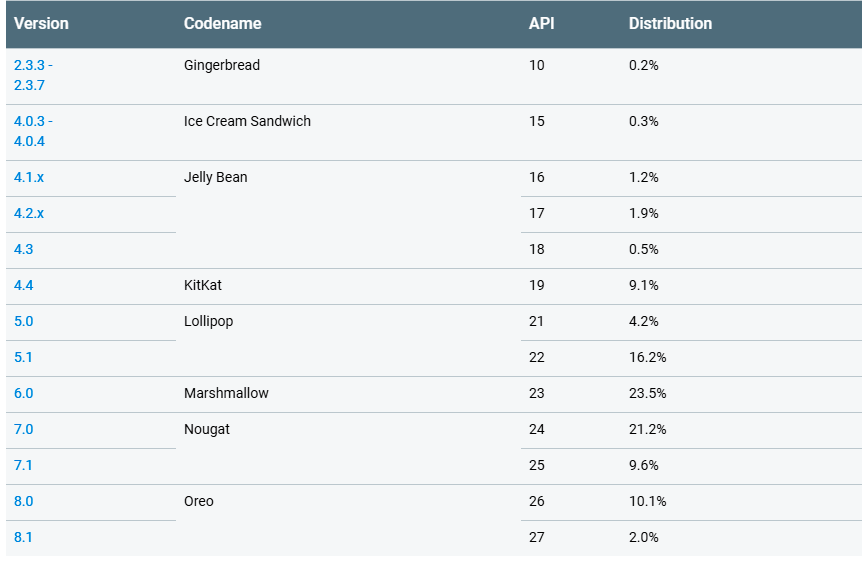Click the Ice Cream Sandwich codename text

pos(247,121)
